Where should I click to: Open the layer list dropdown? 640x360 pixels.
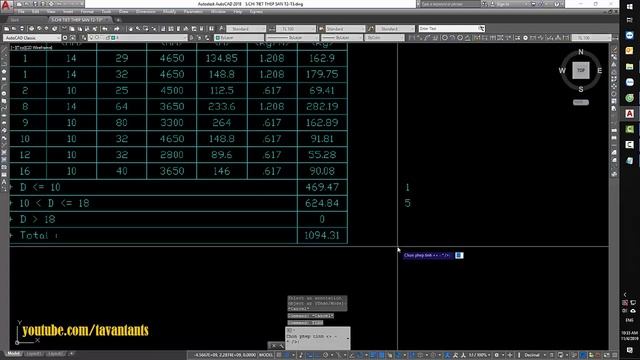click(x=138, y=38)
